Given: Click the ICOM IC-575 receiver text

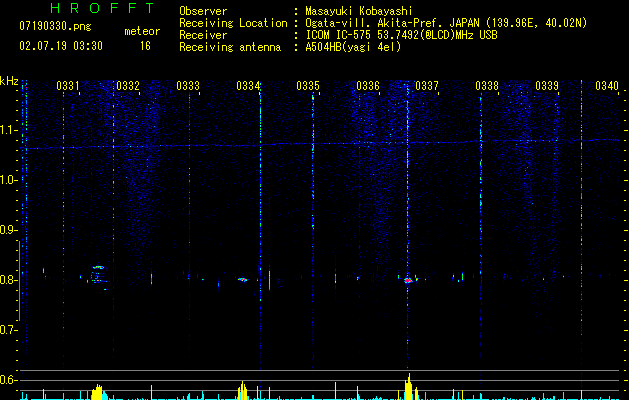Looking at the screenshot, I should (x=401, y=35).
